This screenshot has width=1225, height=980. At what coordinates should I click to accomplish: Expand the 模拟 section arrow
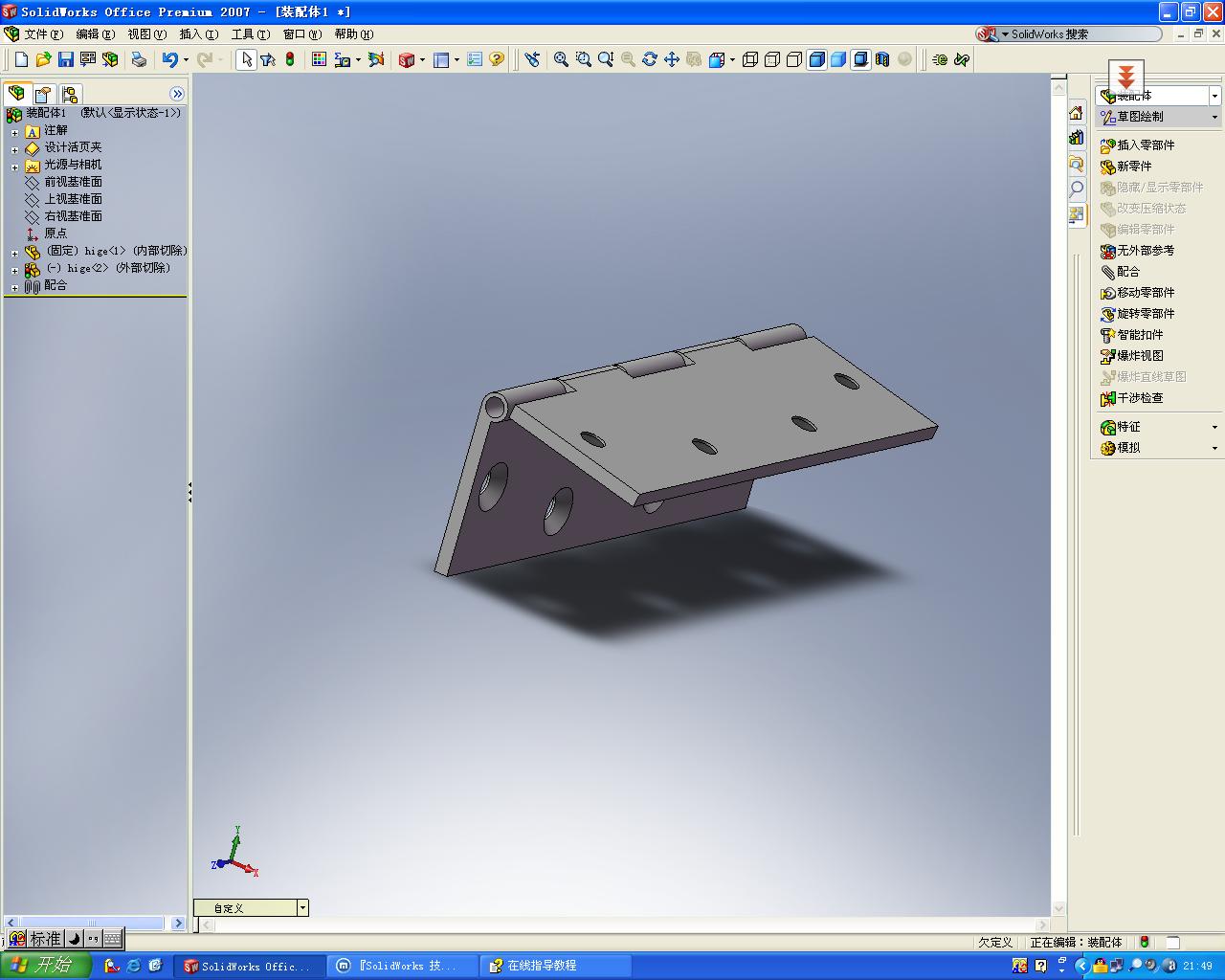click(1214, 448)
